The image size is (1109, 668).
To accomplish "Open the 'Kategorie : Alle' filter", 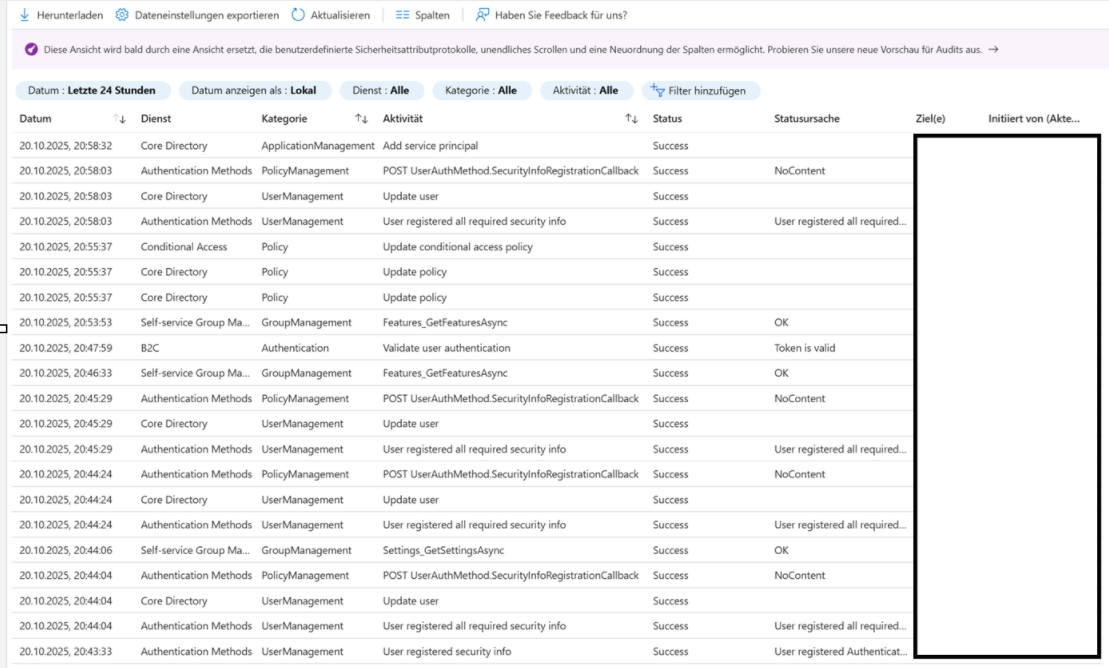I will 481,91.
